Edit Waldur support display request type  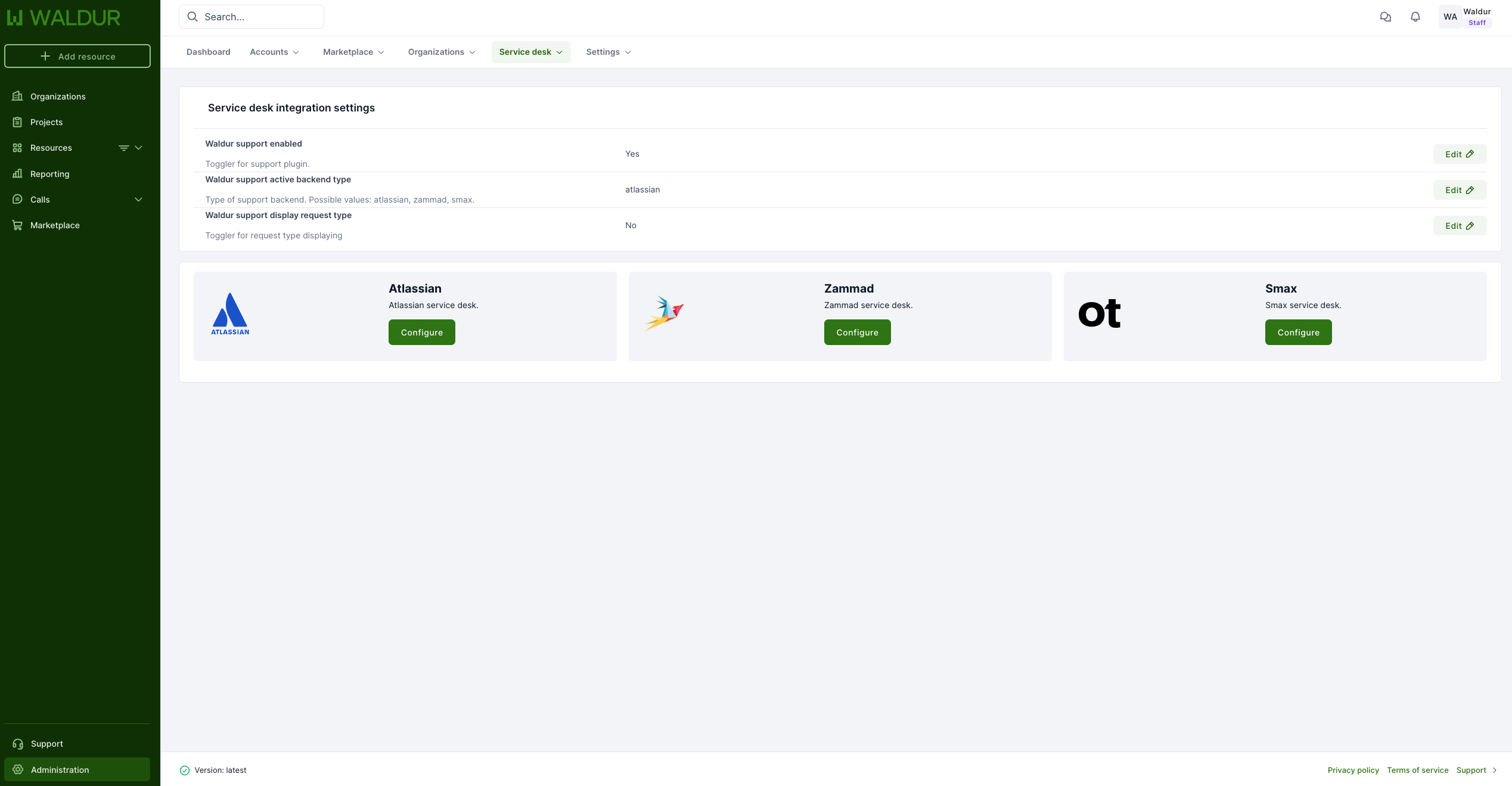(1459, 226)
